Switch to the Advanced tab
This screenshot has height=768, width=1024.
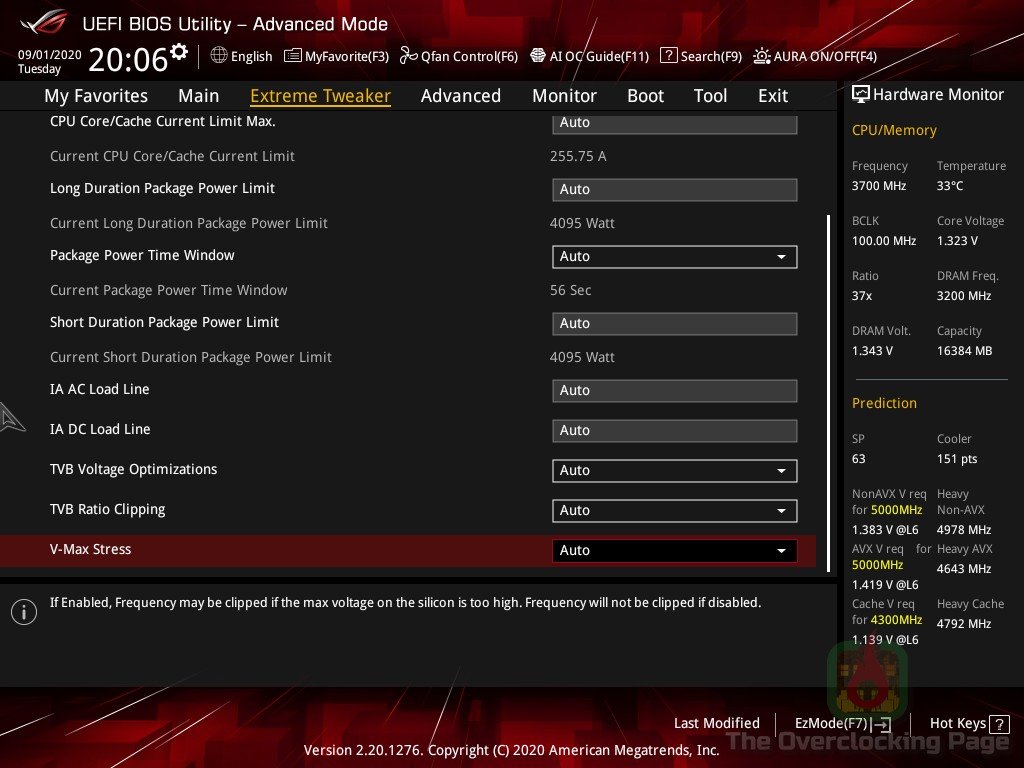[460, 95]
